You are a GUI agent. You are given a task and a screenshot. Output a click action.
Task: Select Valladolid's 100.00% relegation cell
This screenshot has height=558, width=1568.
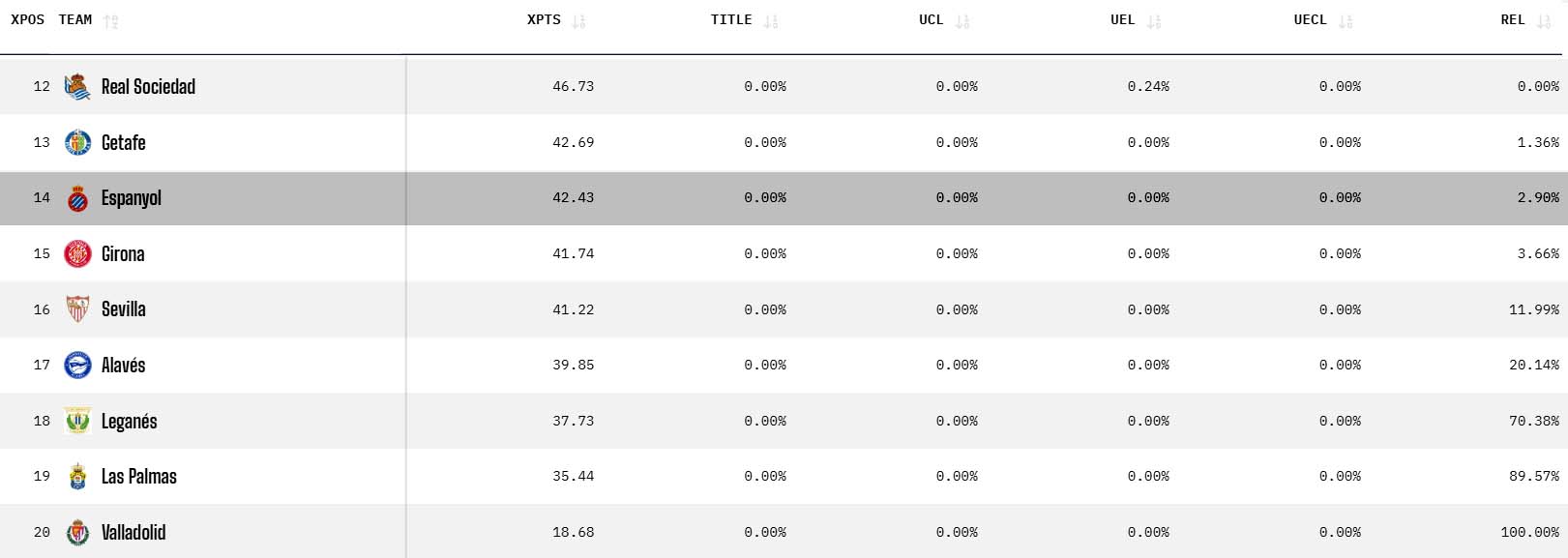pos(1529,533)
